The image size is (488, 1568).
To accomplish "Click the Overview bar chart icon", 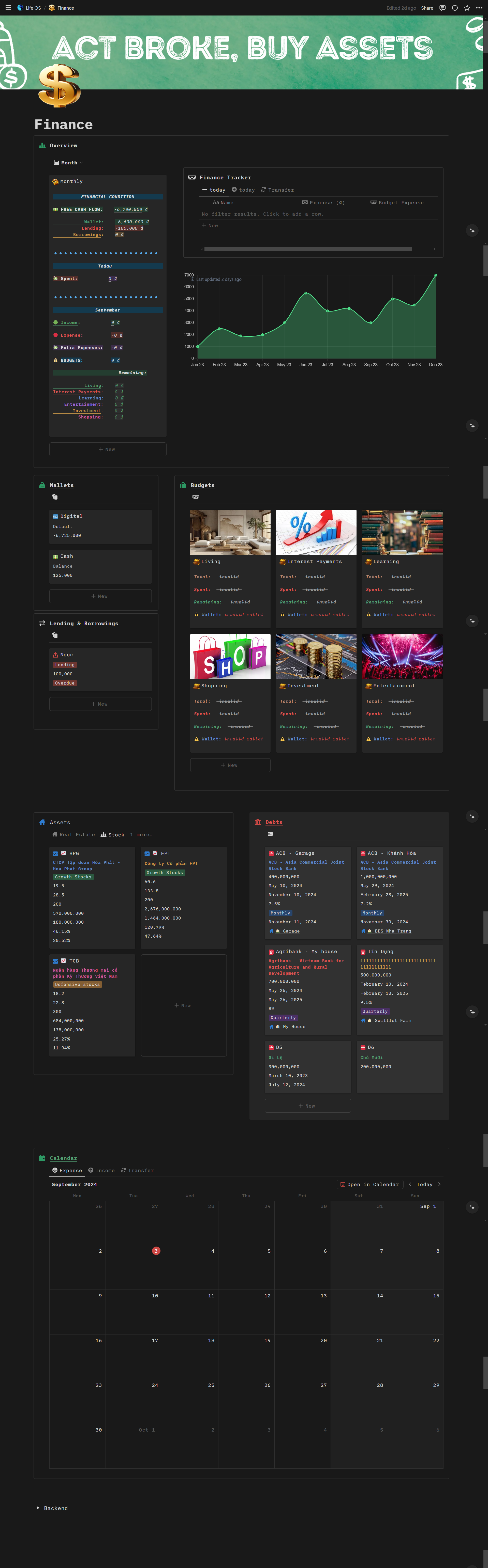I will (x=42, y=146).
